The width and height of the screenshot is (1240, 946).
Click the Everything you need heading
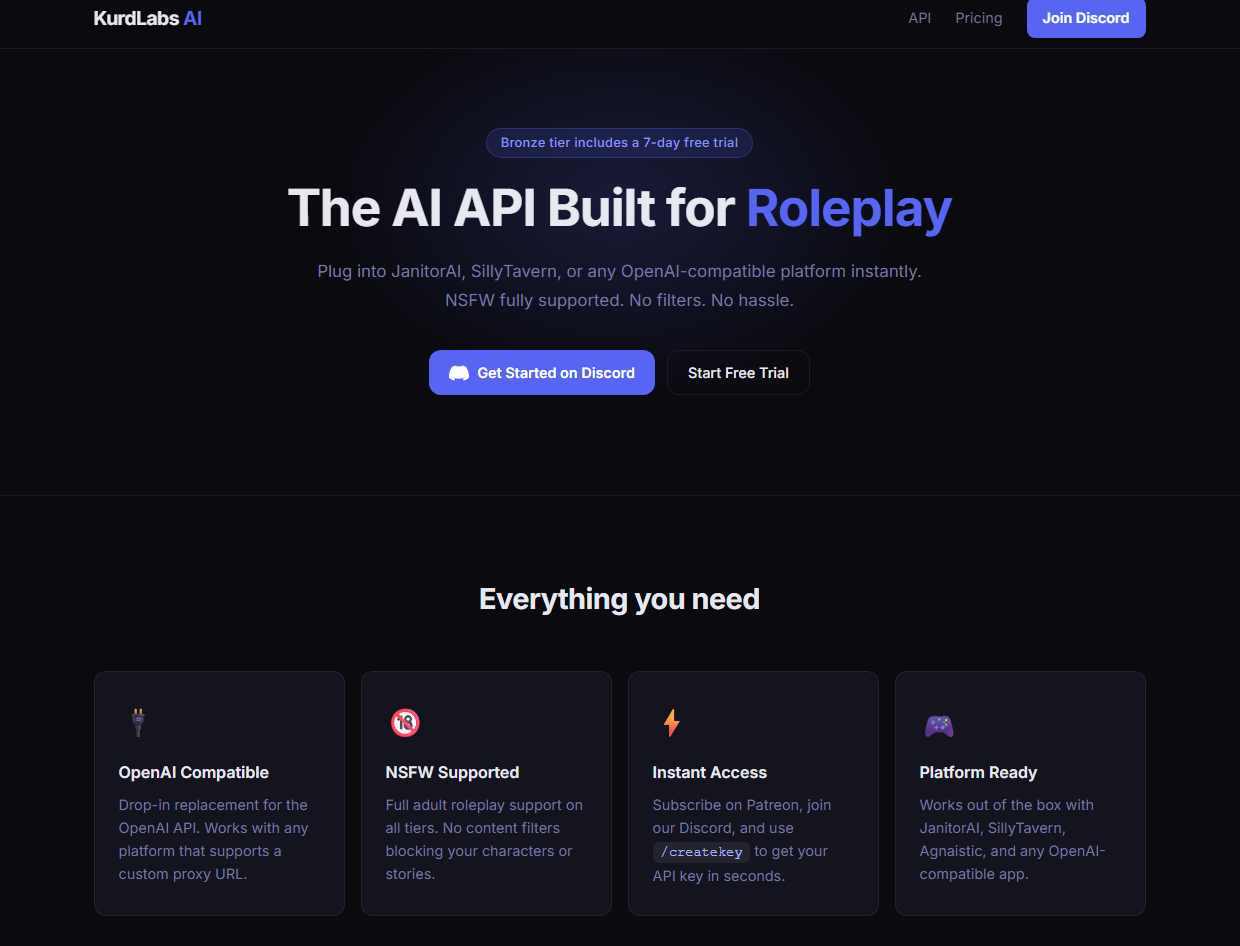tap(619, 598)
